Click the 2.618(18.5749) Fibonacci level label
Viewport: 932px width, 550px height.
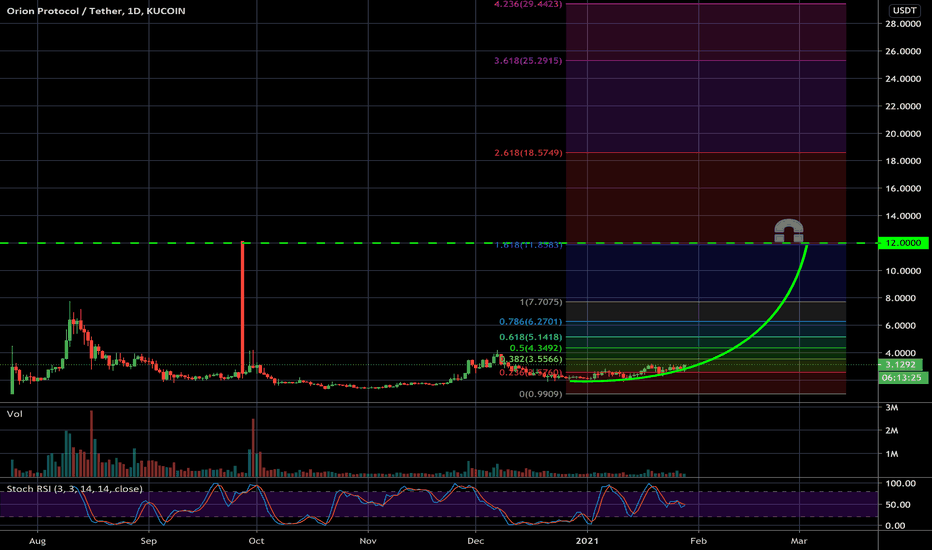[x=528, y=153]
